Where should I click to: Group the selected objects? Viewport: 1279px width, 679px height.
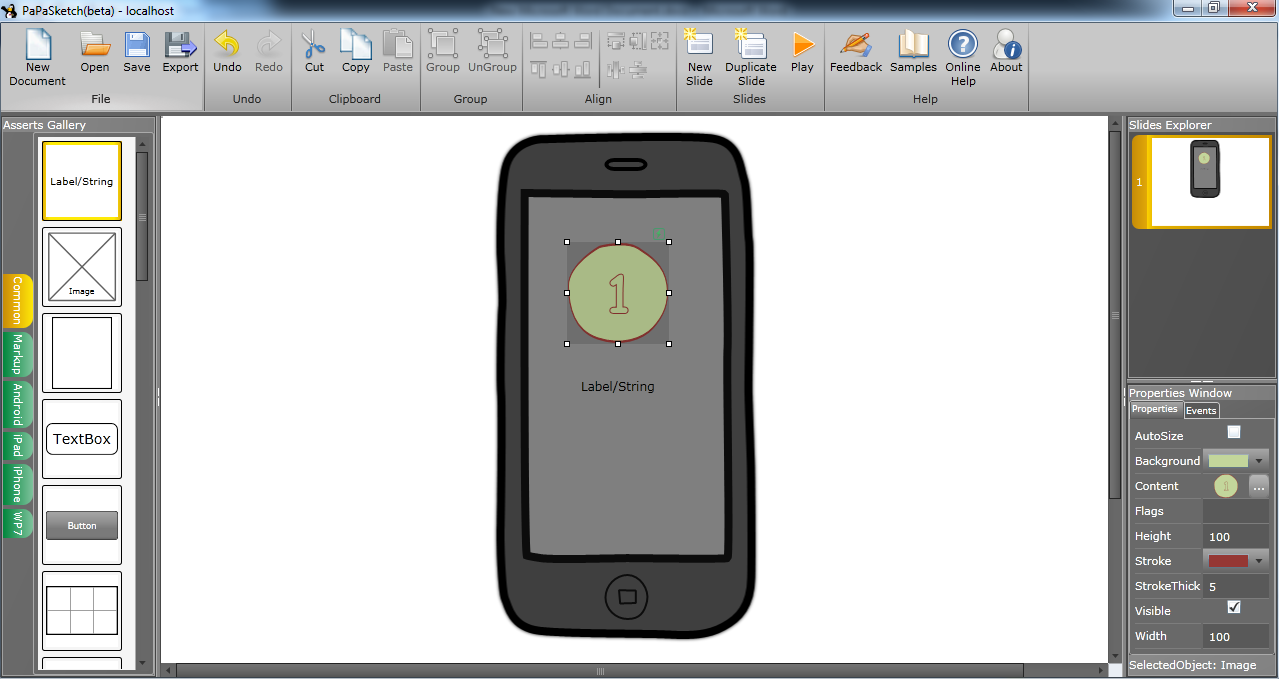pos(443,52)
